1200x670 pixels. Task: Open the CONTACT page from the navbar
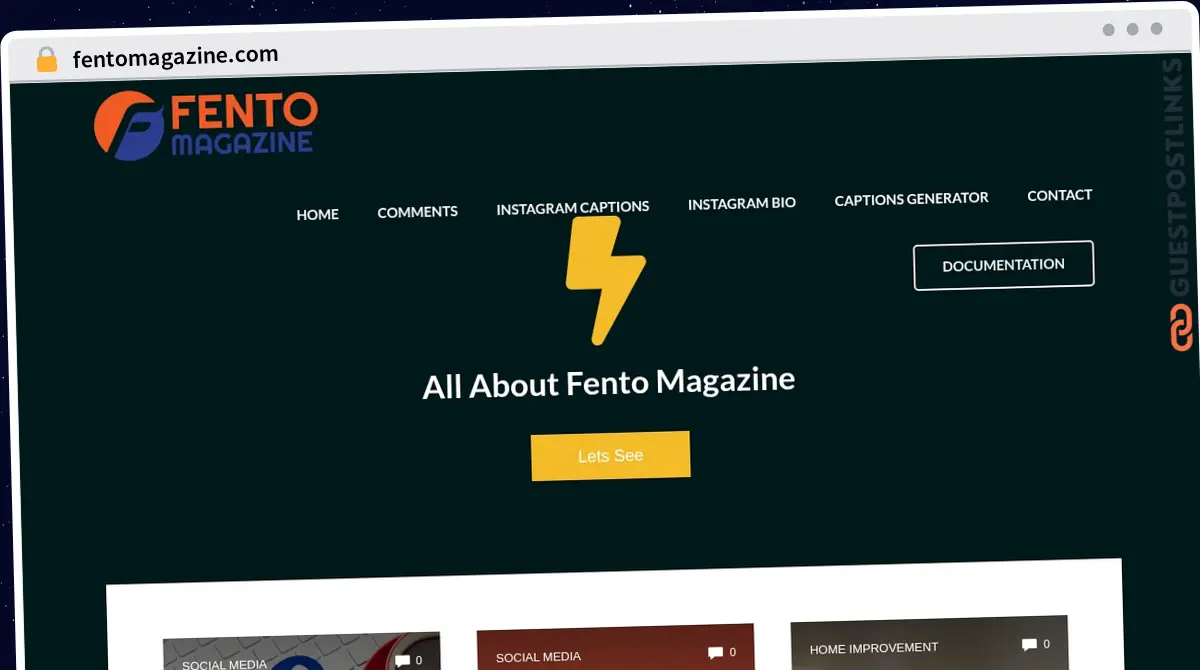click(1059, 195)
